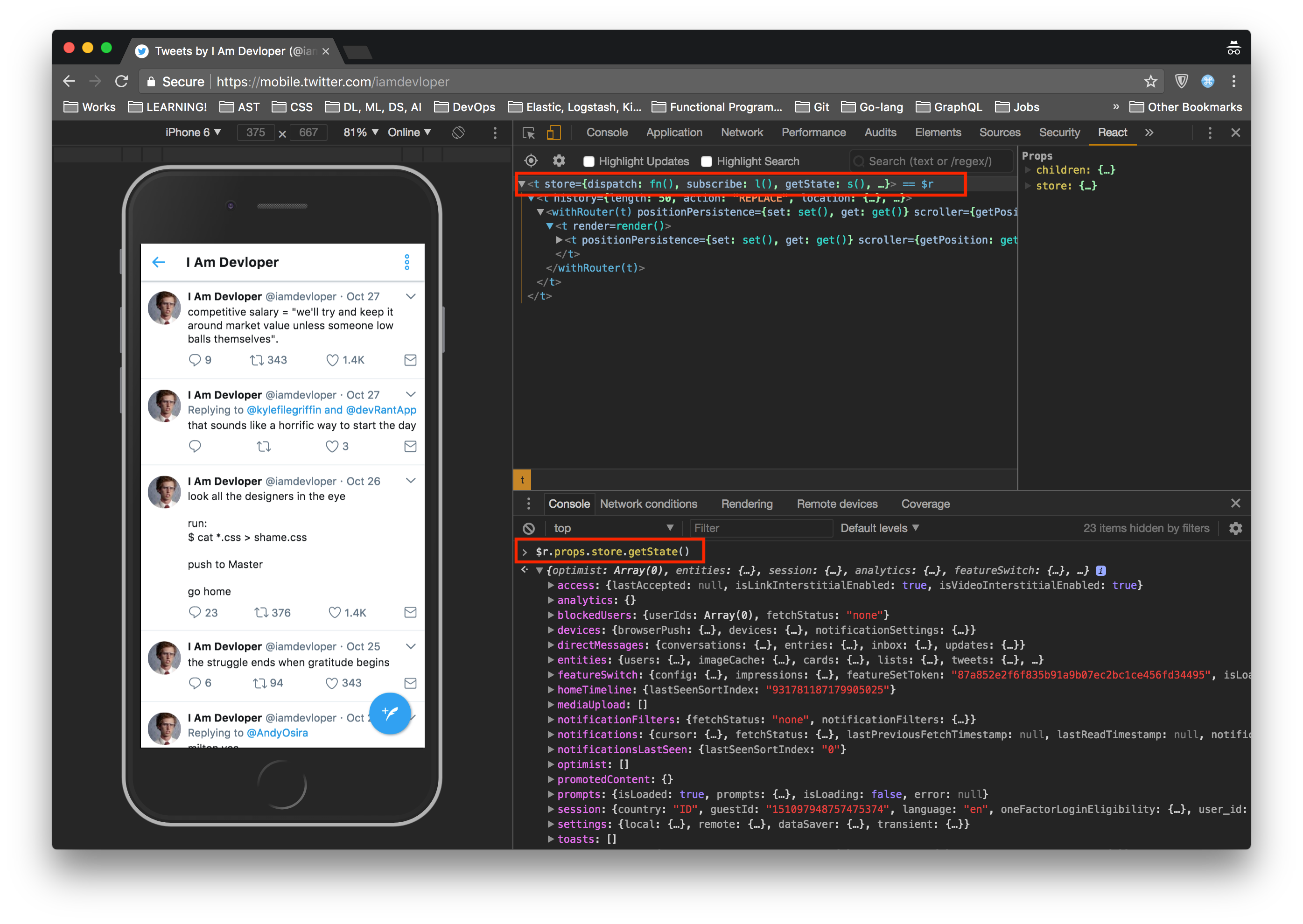1303x924 pixels.
Task: Open the Online throttling dropdown
Action: [409, 133]
